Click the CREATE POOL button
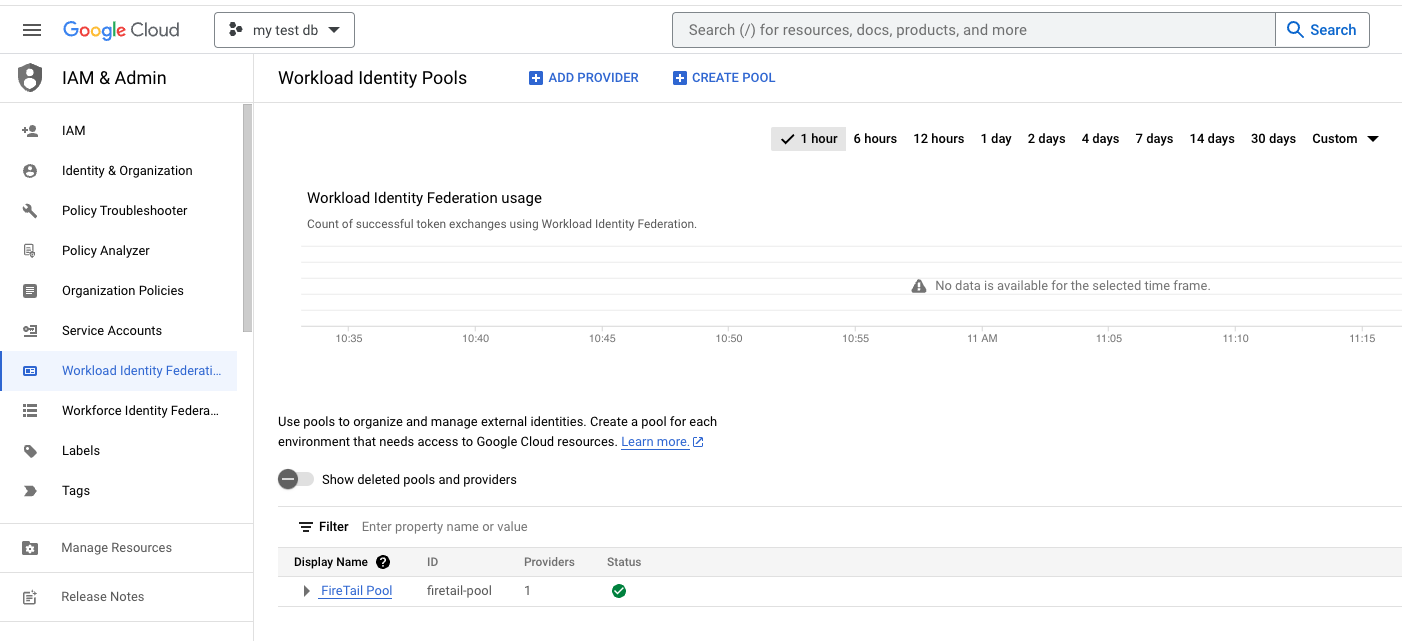 724,78
